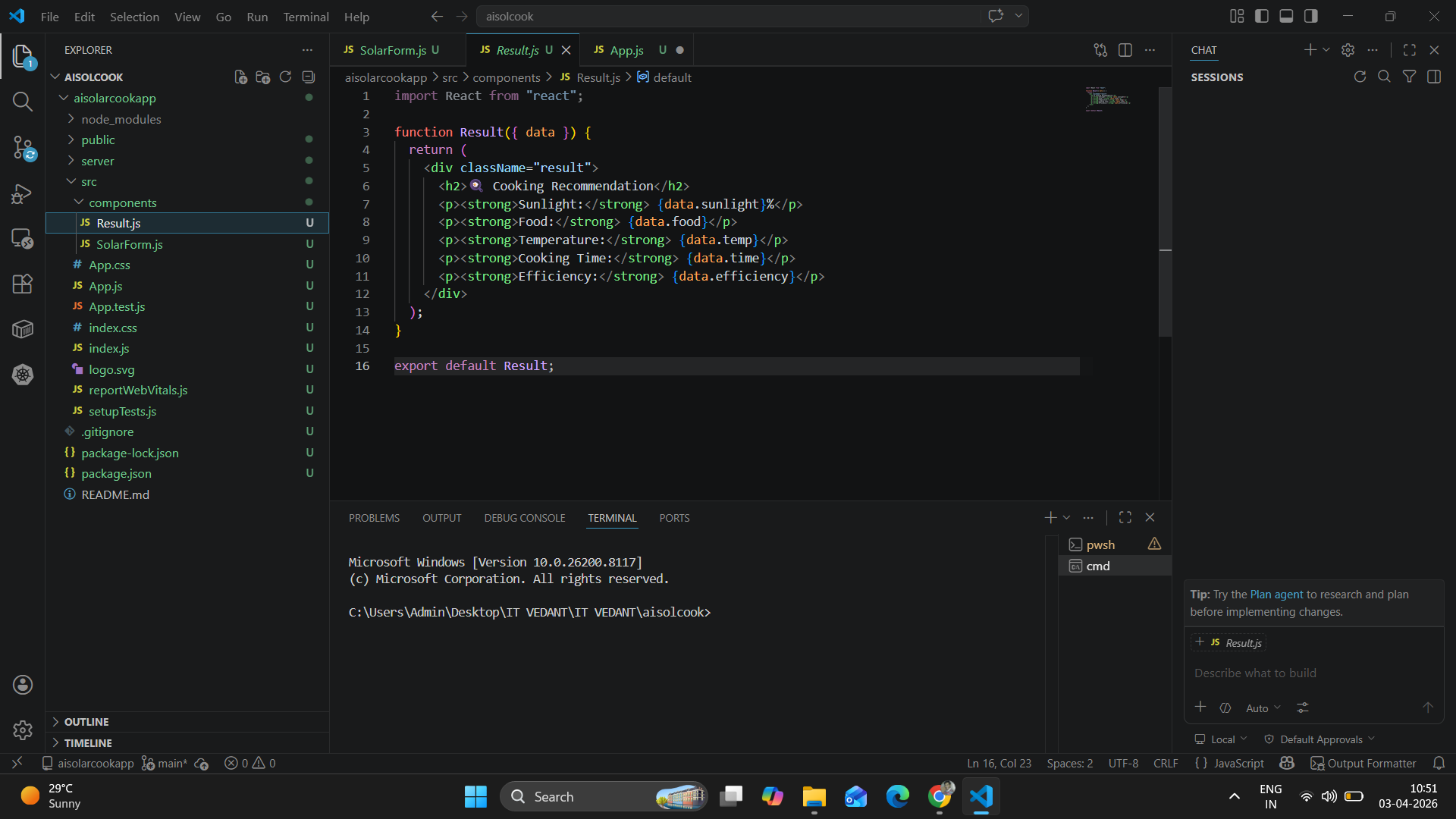This screenshot has width=1456, height=819.
Task: Open the Terminal menu
Action: 306,17
